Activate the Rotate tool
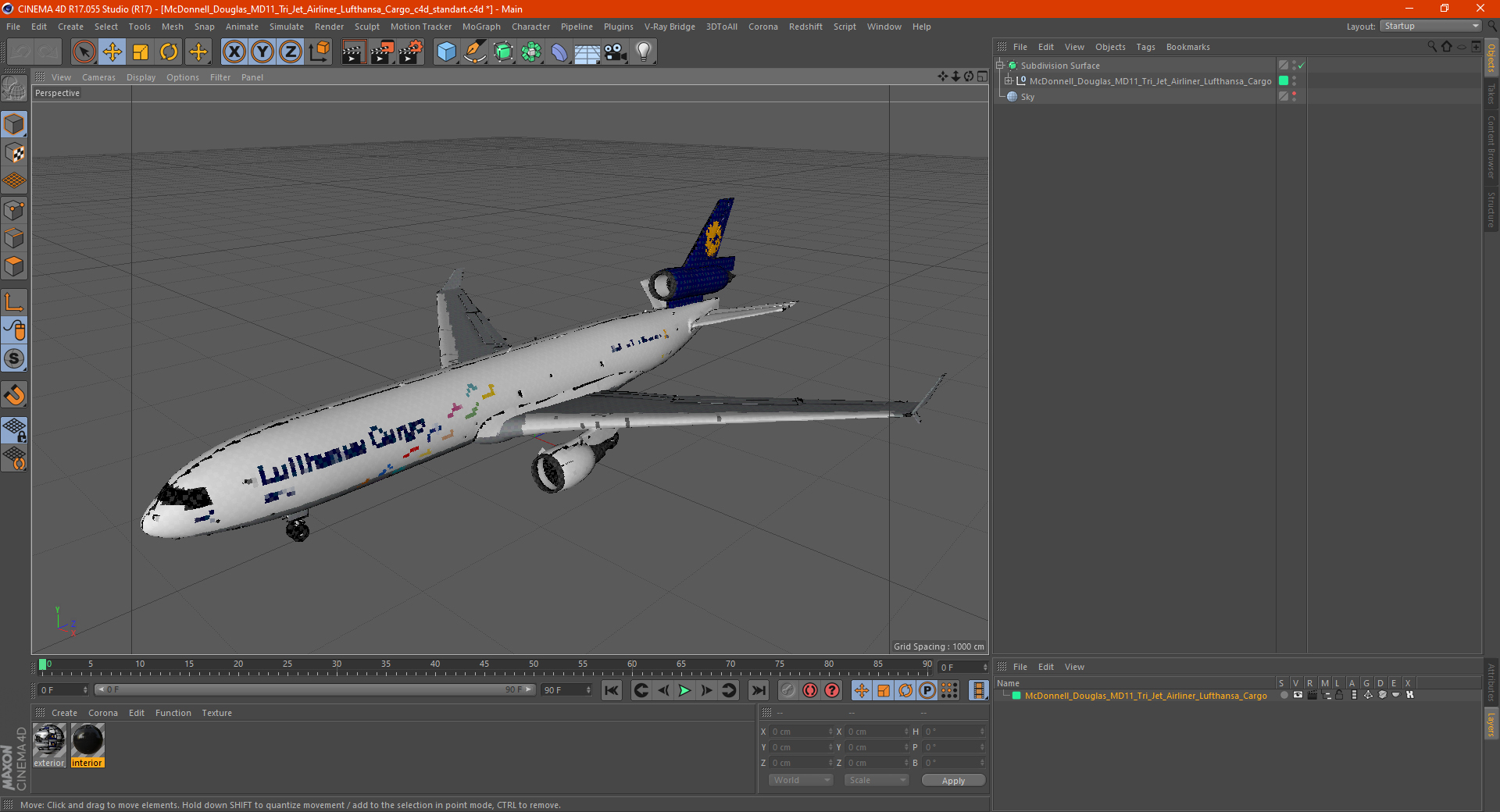 coord(169,52)
